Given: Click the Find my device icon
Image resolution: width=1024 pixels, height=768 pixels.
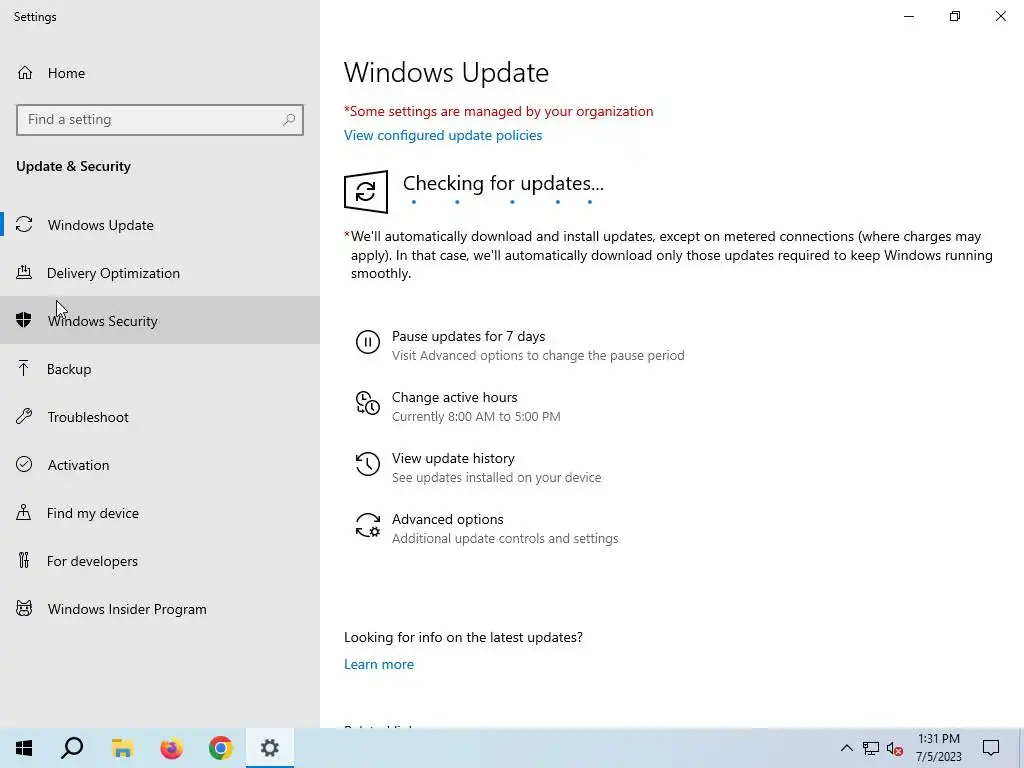Looking at the screenshot, I should [24, 513].
